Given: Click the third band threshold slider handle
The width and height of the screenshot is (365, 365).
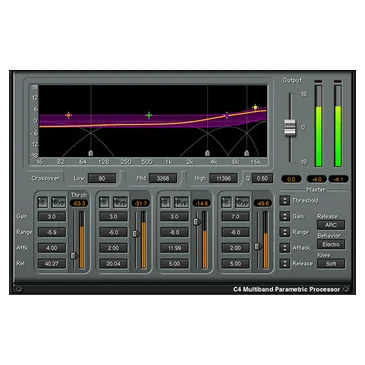Looking at the screenshot, I should point(197,222).
